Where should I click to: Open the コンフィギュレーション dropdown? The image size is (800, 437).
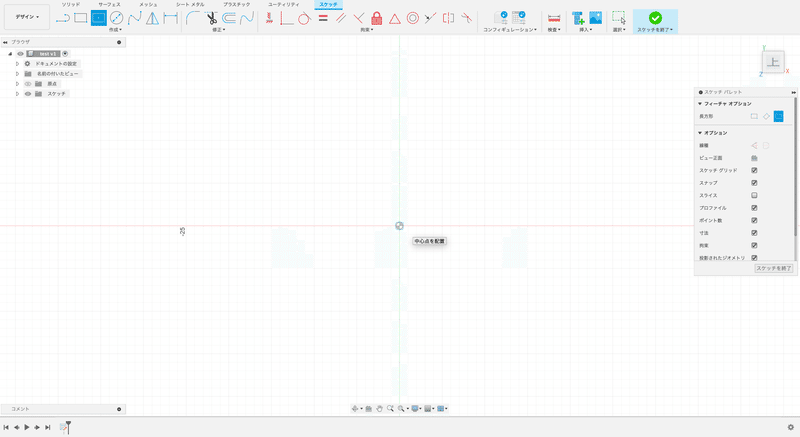point(510,30)
